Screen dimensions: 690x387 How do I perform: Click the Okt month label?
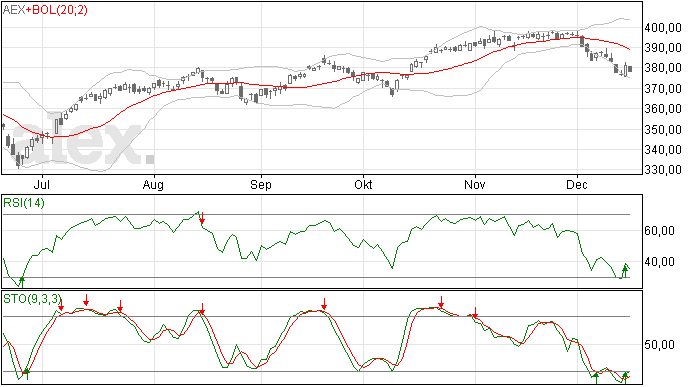click(x=363, y=184)
